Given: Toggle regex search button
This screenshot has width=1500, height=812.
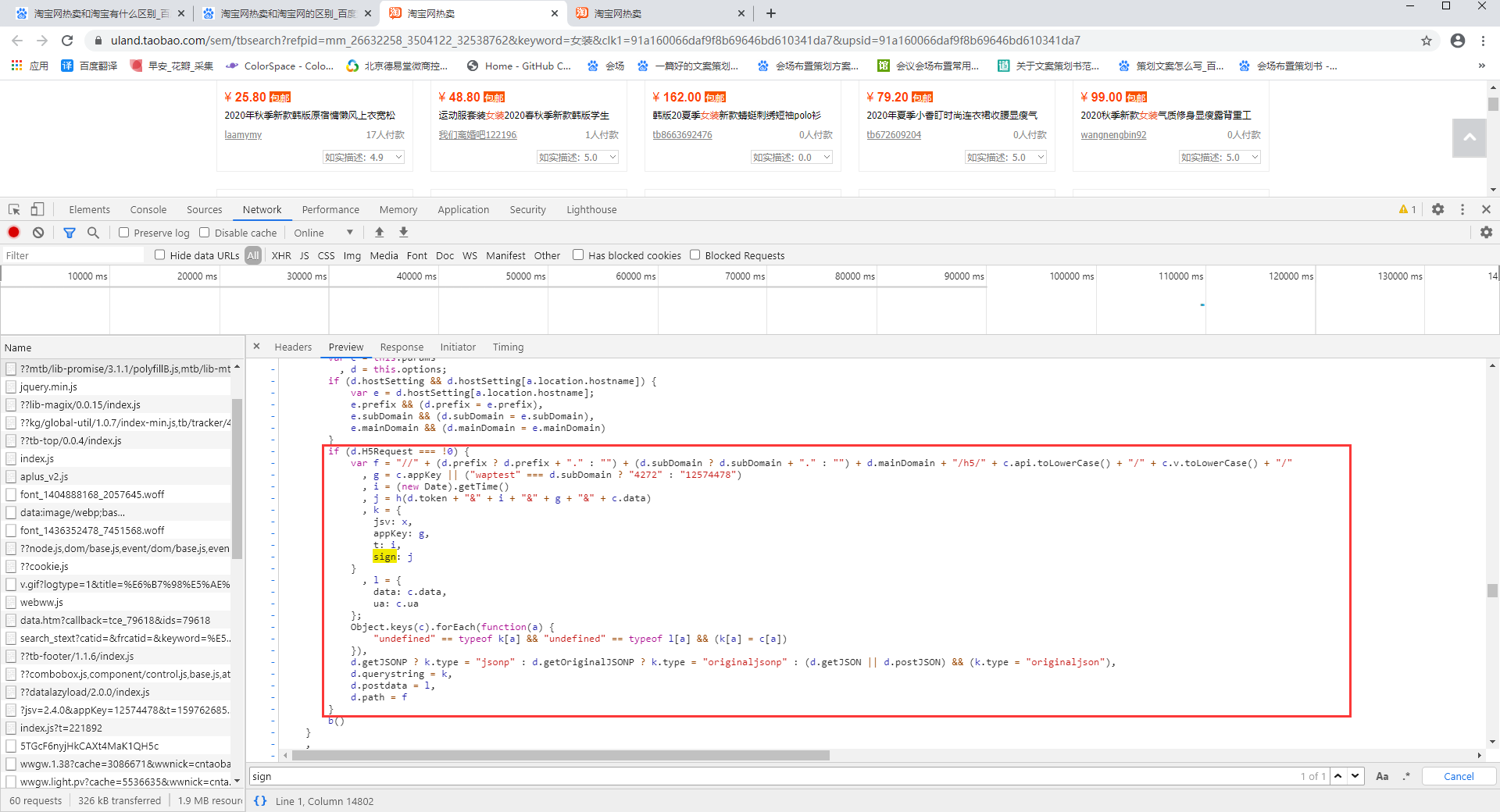Looking at the screenshot, I should coord(1406,776).
